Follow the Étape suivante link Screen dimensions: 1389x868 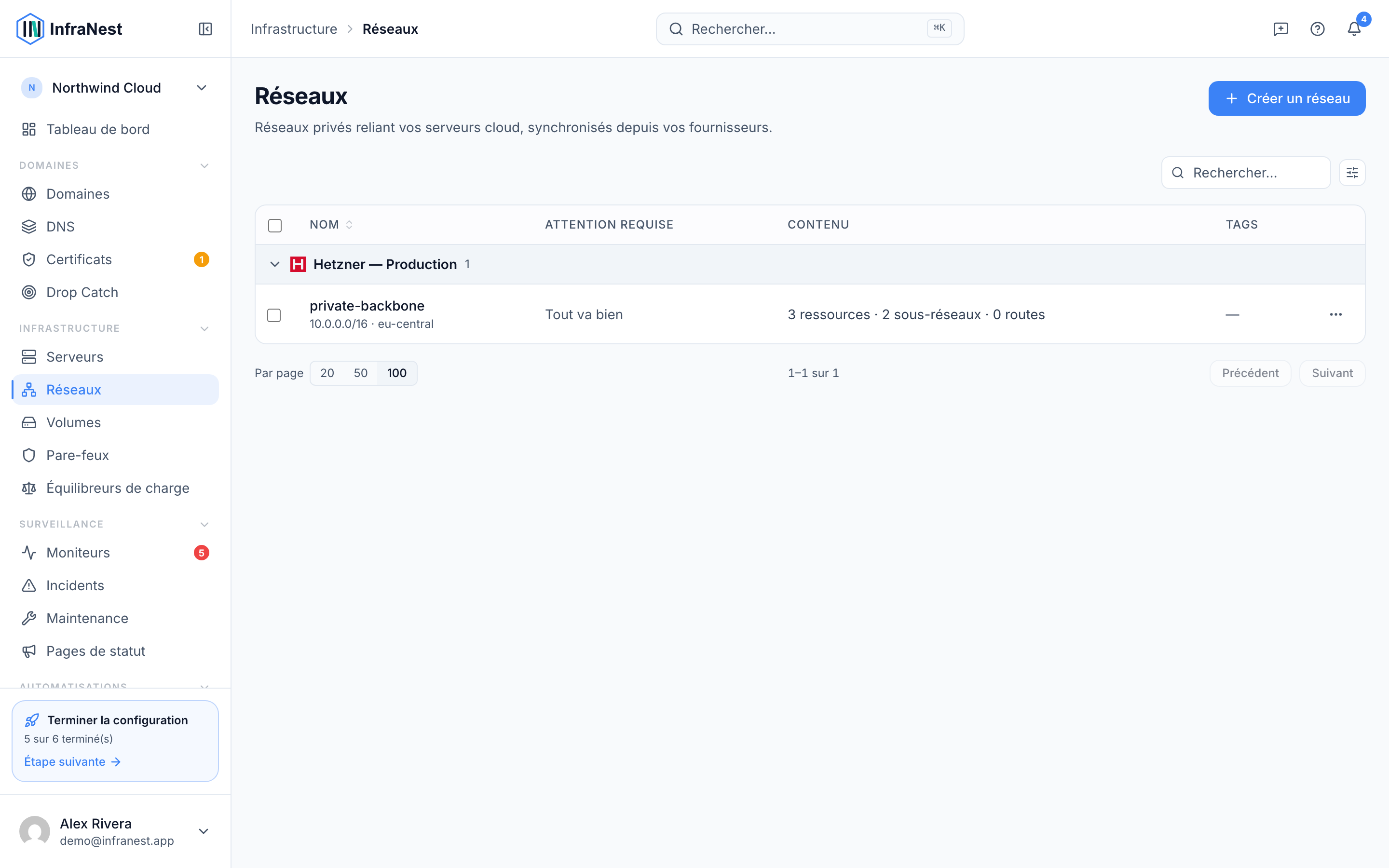(72, 762)
